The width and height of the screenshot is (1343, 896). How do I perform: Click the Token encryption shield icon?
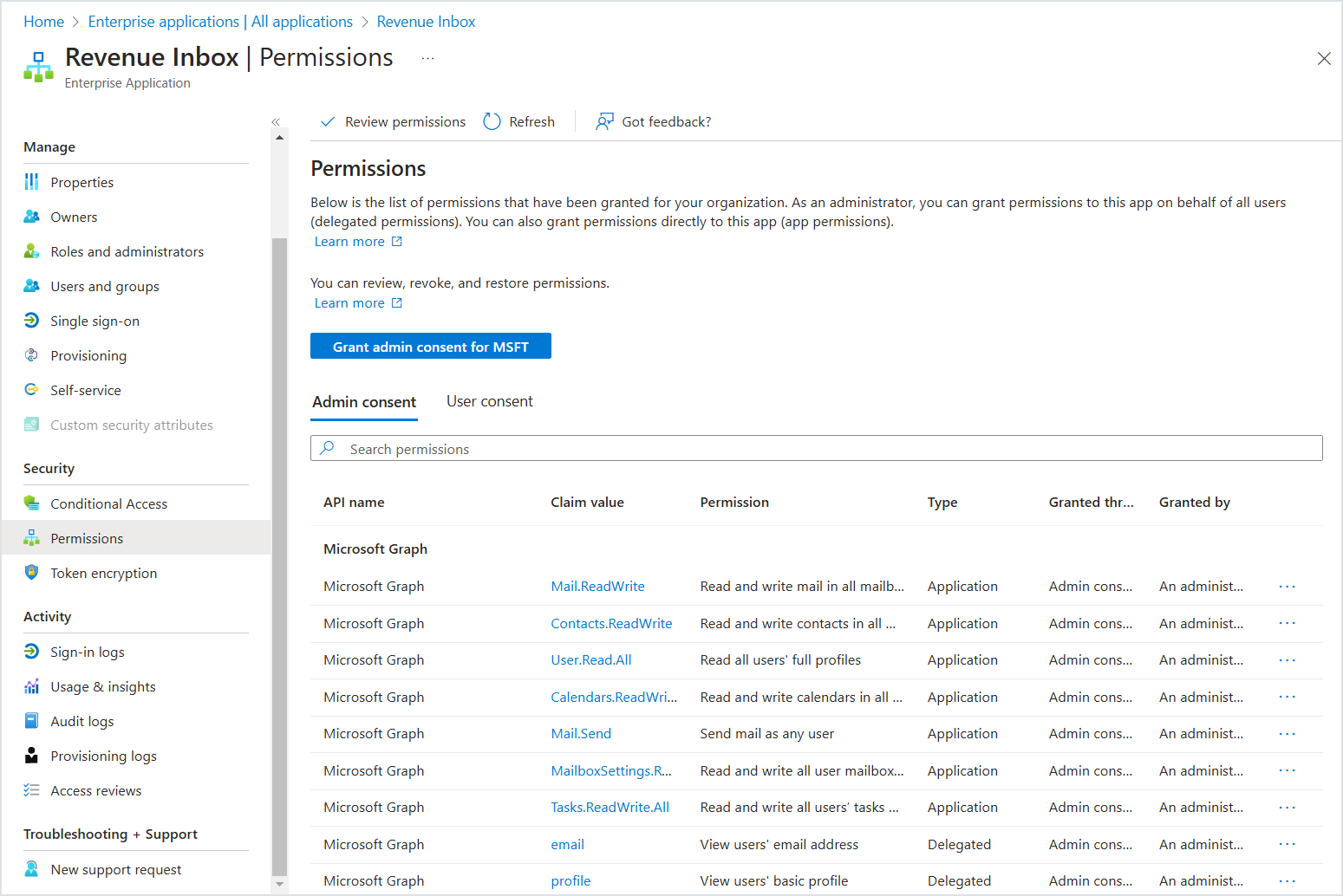click(x=32, y=573)
